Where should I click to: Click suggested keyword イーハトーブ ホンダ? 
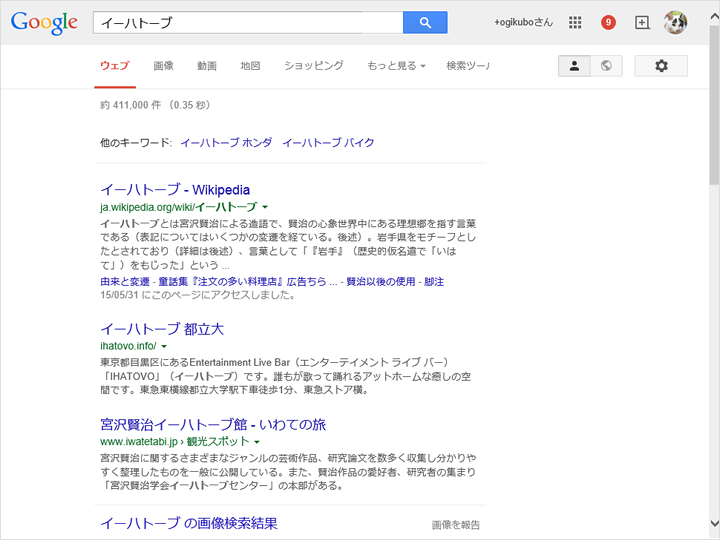[x=226, y=143]
